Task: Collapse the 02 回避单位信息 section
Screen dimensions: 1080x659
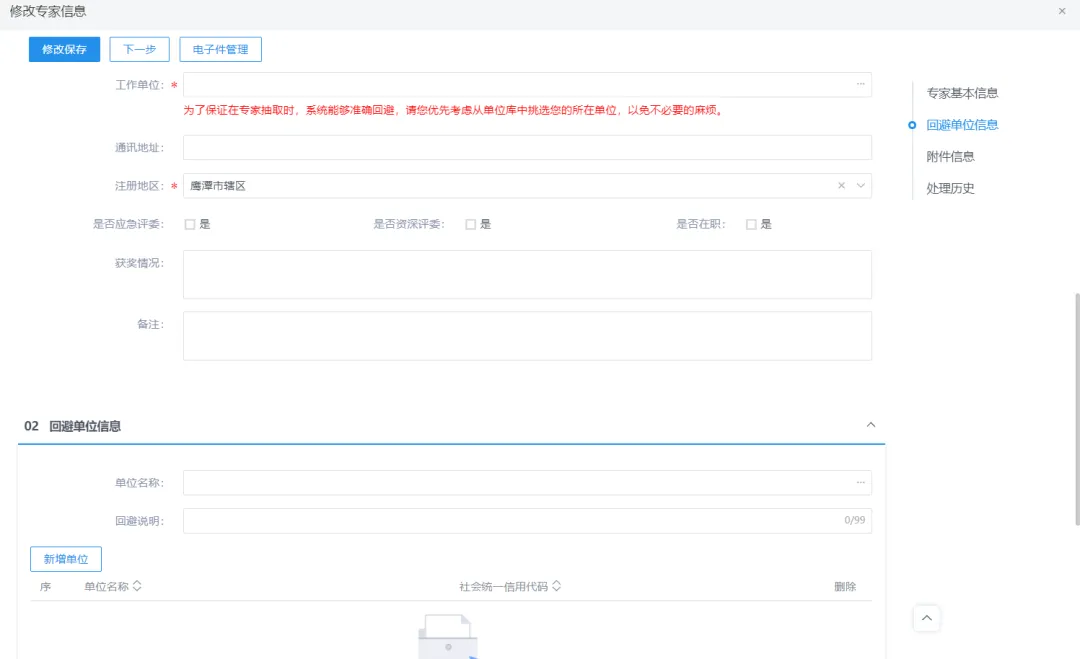Action: 870,425
